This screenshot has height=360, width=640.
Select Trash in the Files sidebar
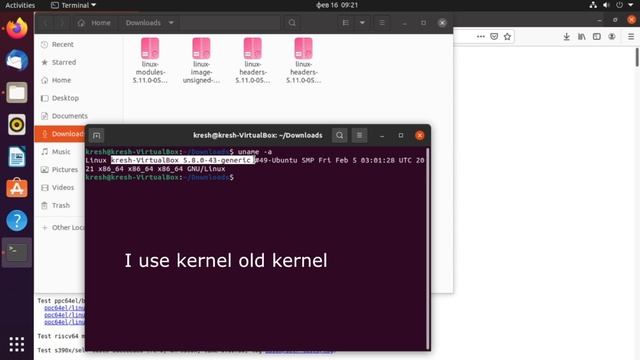tap(60, 205)
